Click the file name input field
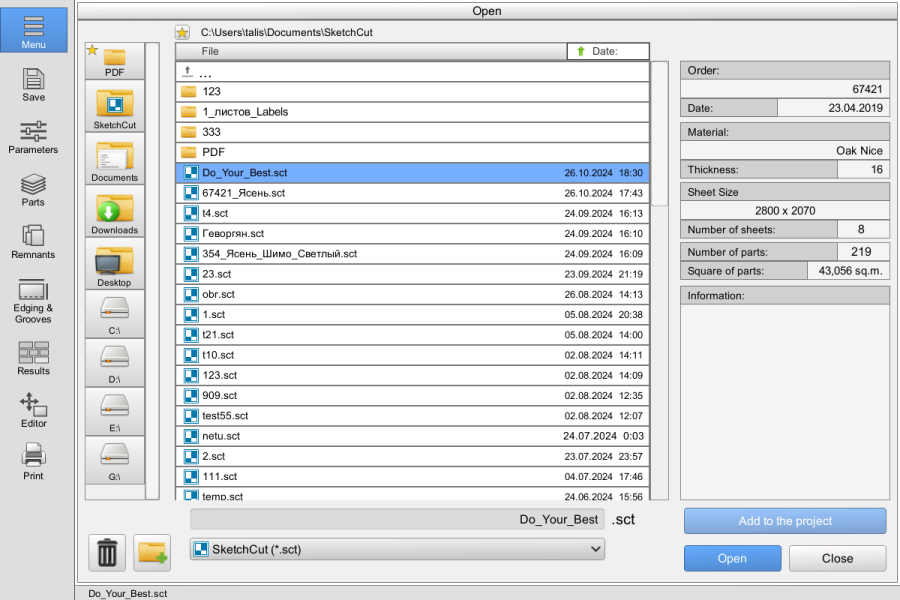 (x=397, y=519)
